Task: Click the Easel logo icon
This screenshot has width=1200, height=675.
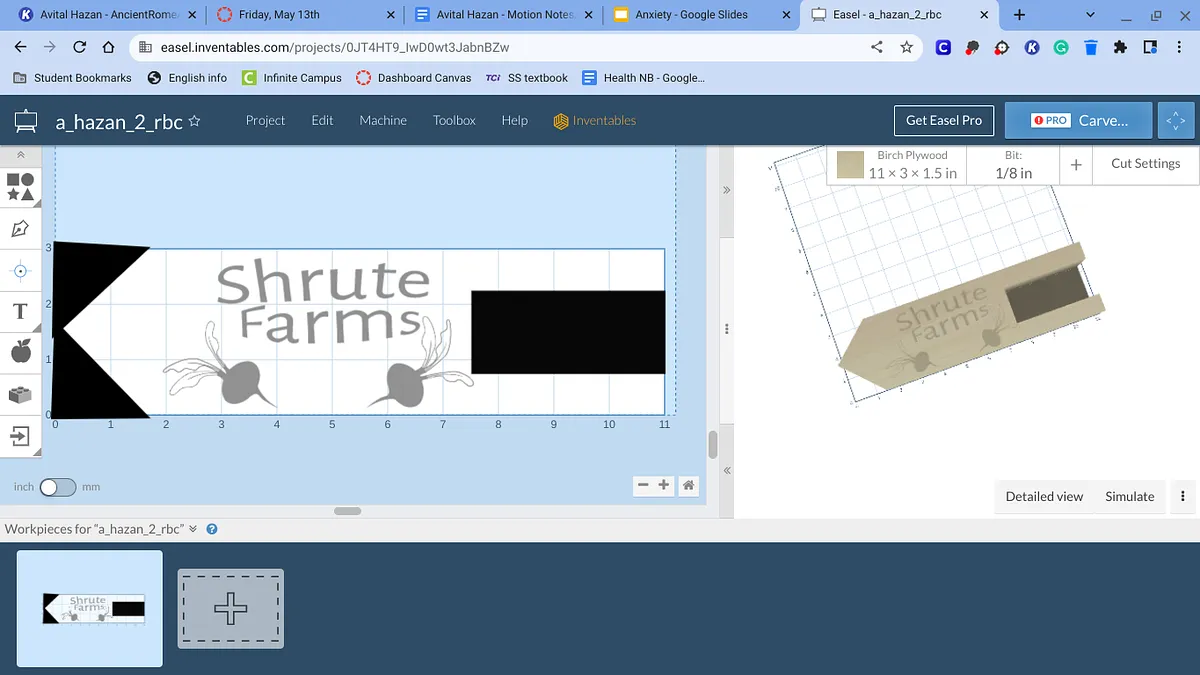Action: pyautogui.click(x=25, y=122)
